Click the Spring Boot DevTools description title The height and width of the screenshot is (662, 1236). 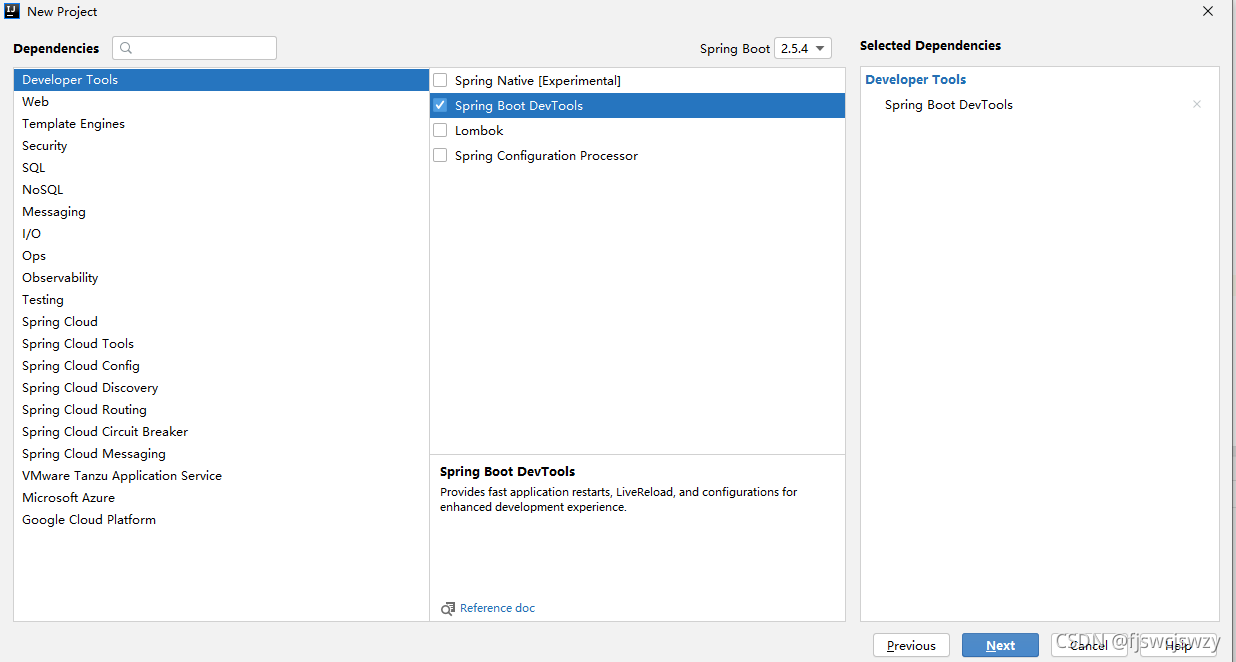pos(508,471)
